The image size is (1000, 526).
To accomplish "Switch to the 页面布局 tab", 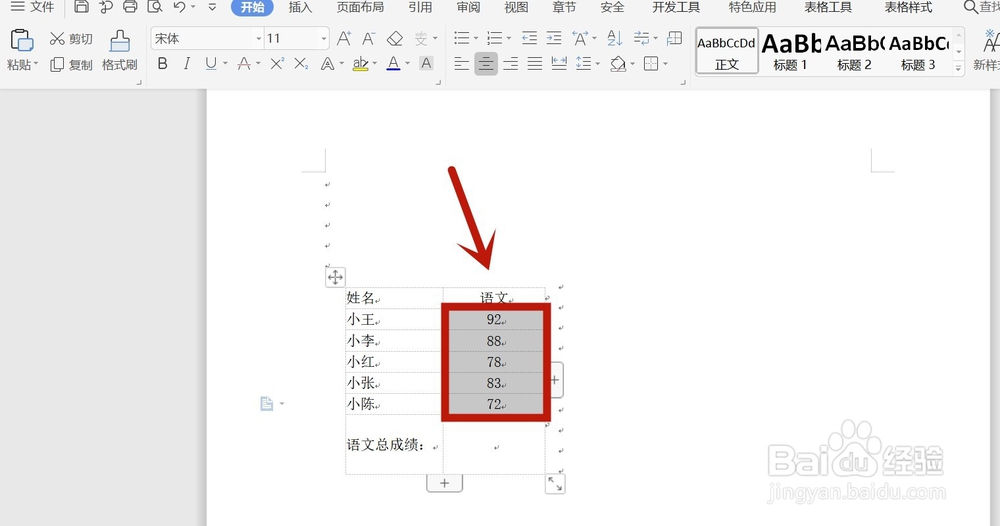I will pos(360,8).
